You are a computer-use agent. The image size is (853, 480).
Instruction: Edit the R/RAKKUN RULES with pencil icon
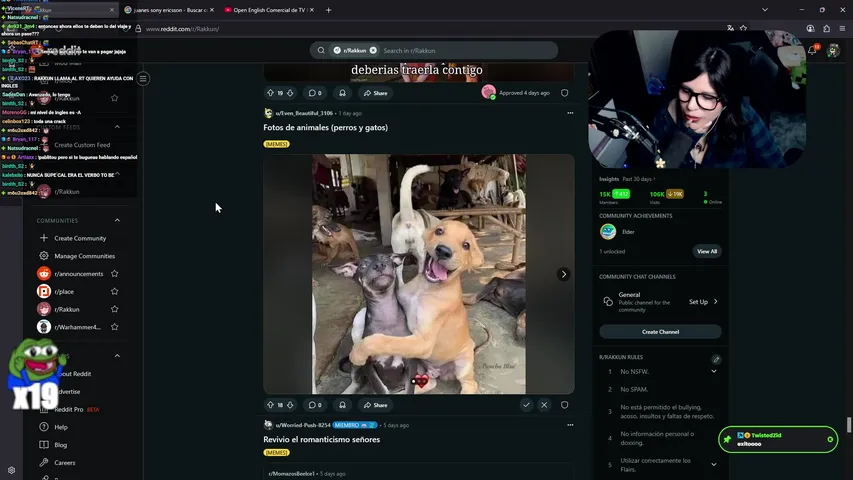[x=716, y=359]
